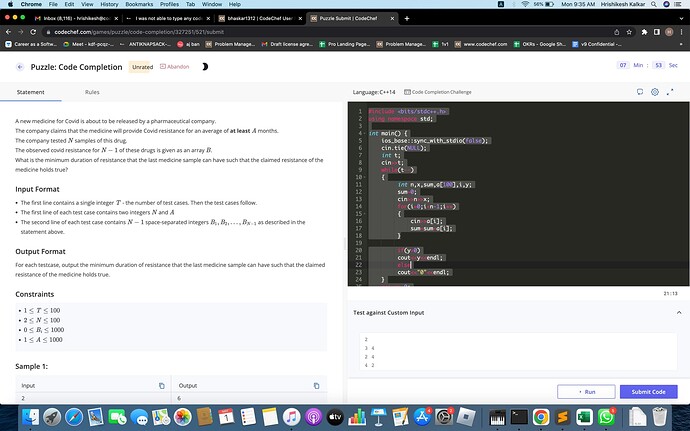
Task: Open Launchpad from the Dock
Action: [x=52, y=416]
